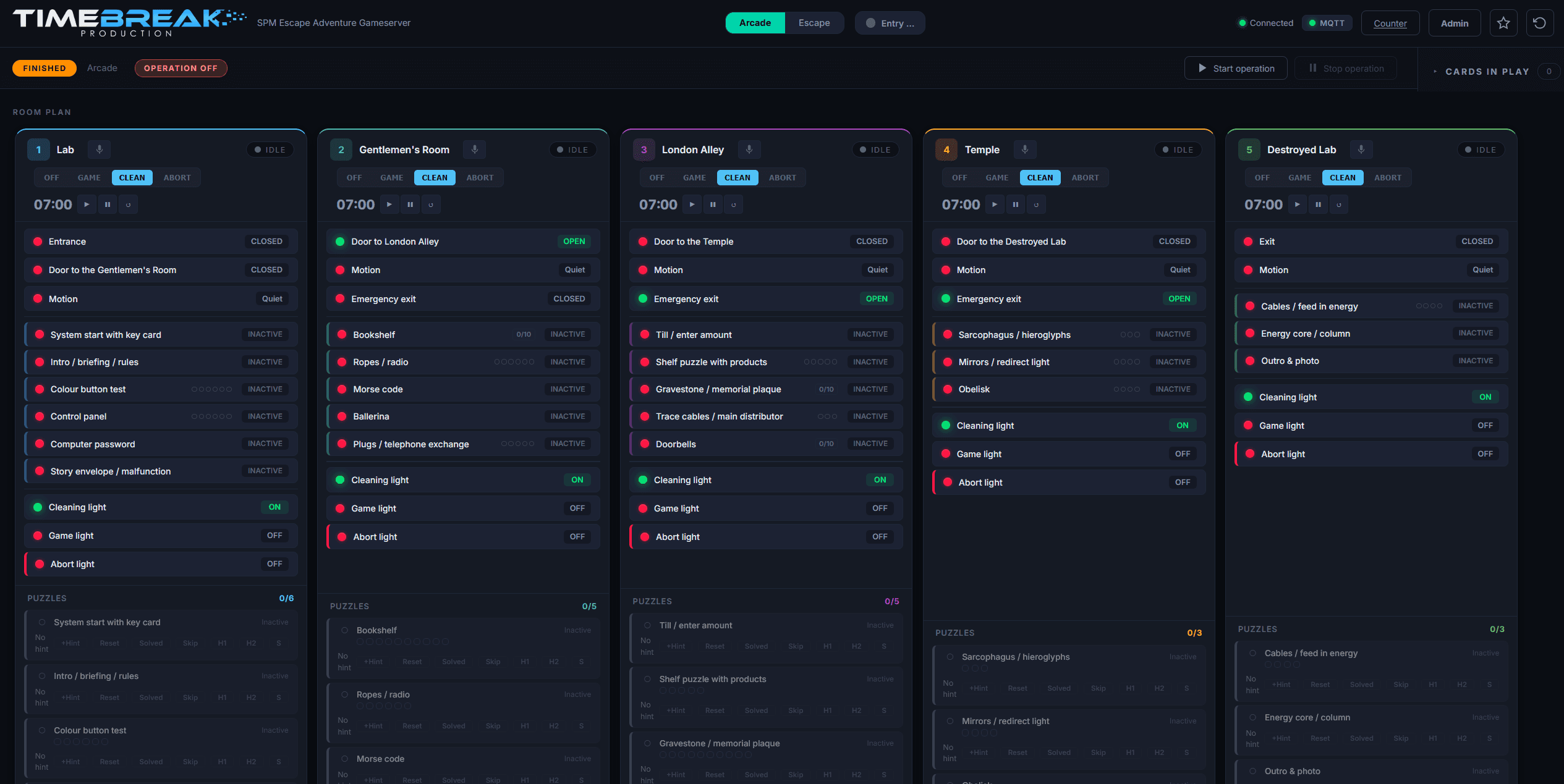Set Gentlemen's Room mode to CLEAN
This screenshot has height=784, width=1564.
[x=435, y=178]
